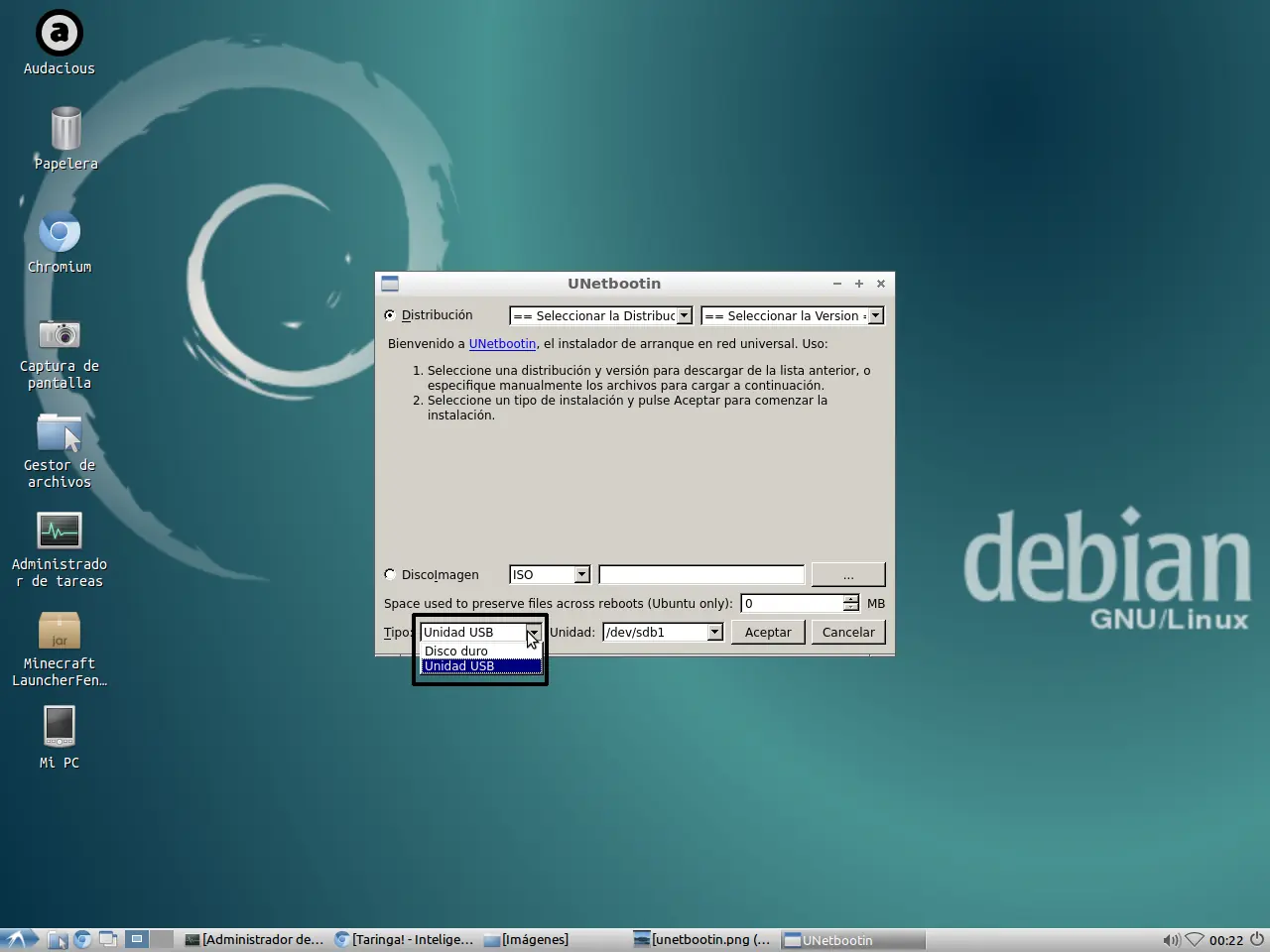This screenshot has width=1270, height=952.
Task: Select the Distribución radio button
Action: pyautogui.click(x=390, y=315)
